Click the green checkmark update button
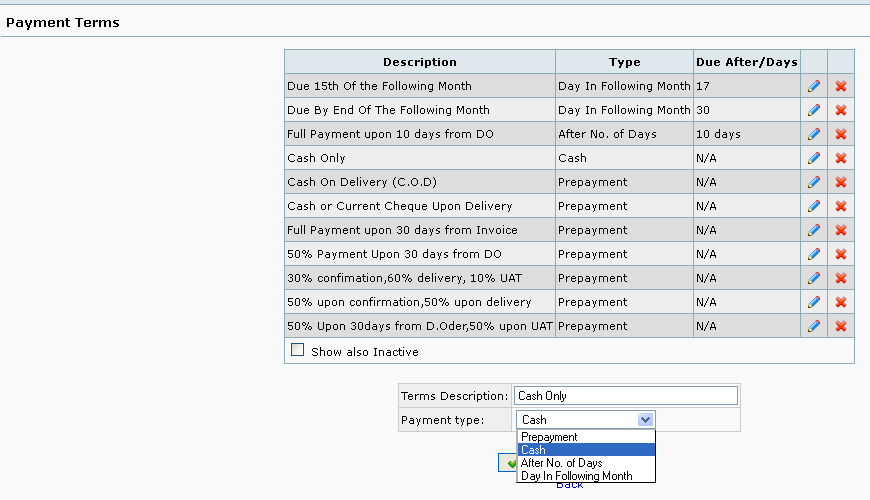870x500 pixels. click(508, 463)
